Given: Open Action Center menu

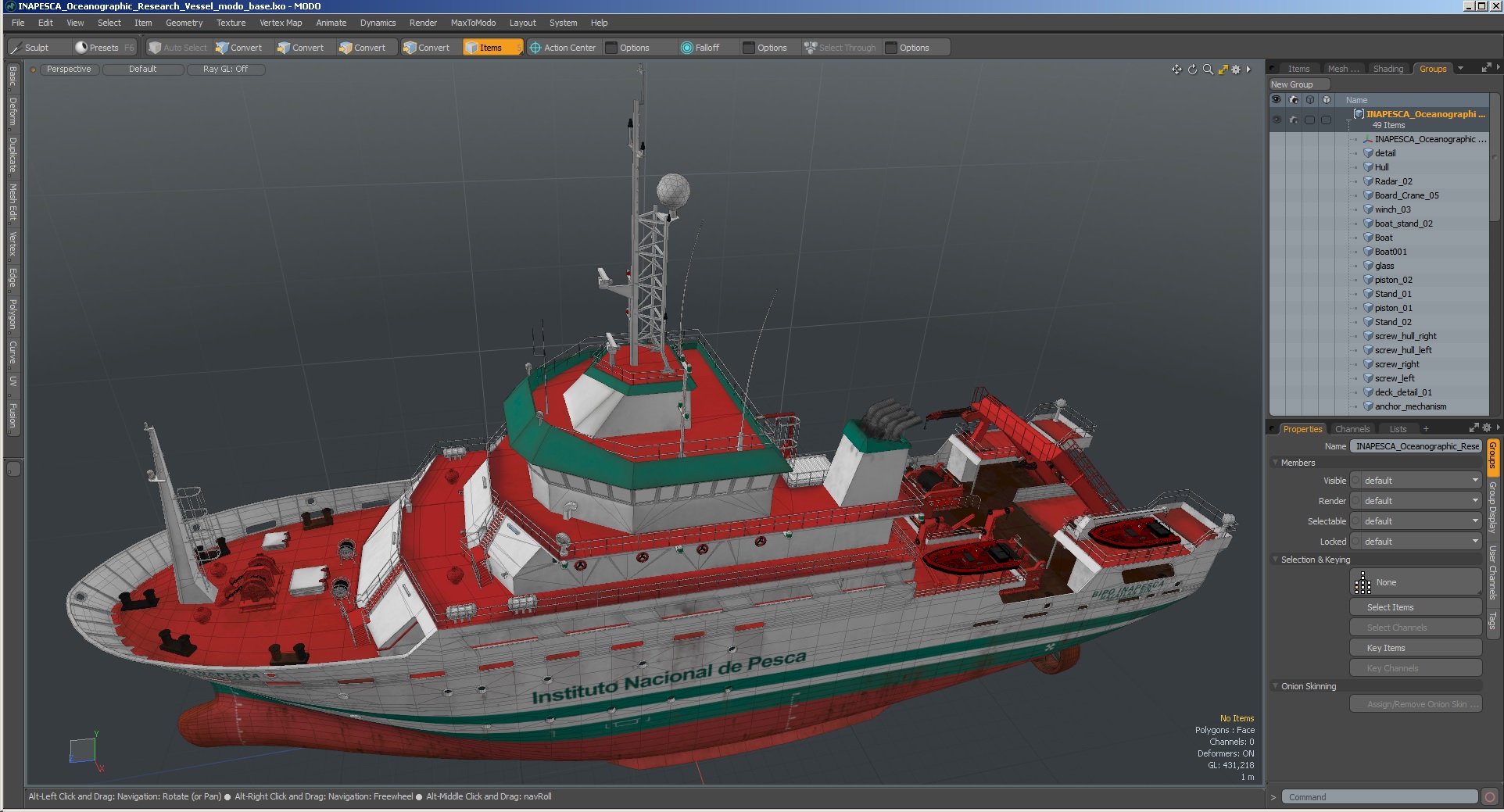Looking at the screenshot, I should tap(563, 48).
